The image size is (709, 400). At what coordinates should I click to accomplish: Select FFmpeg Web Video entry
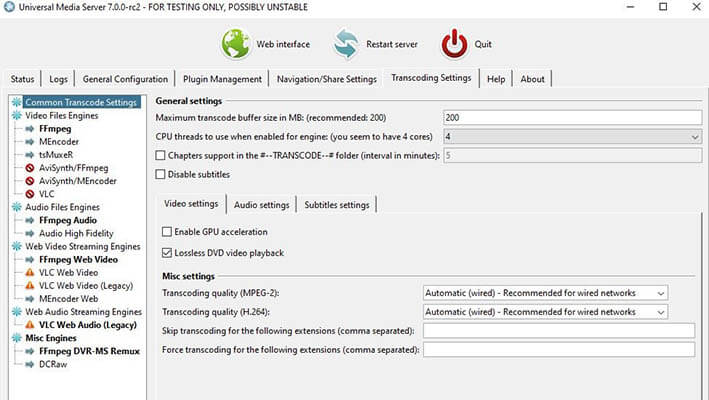click(x=78, y=260)
